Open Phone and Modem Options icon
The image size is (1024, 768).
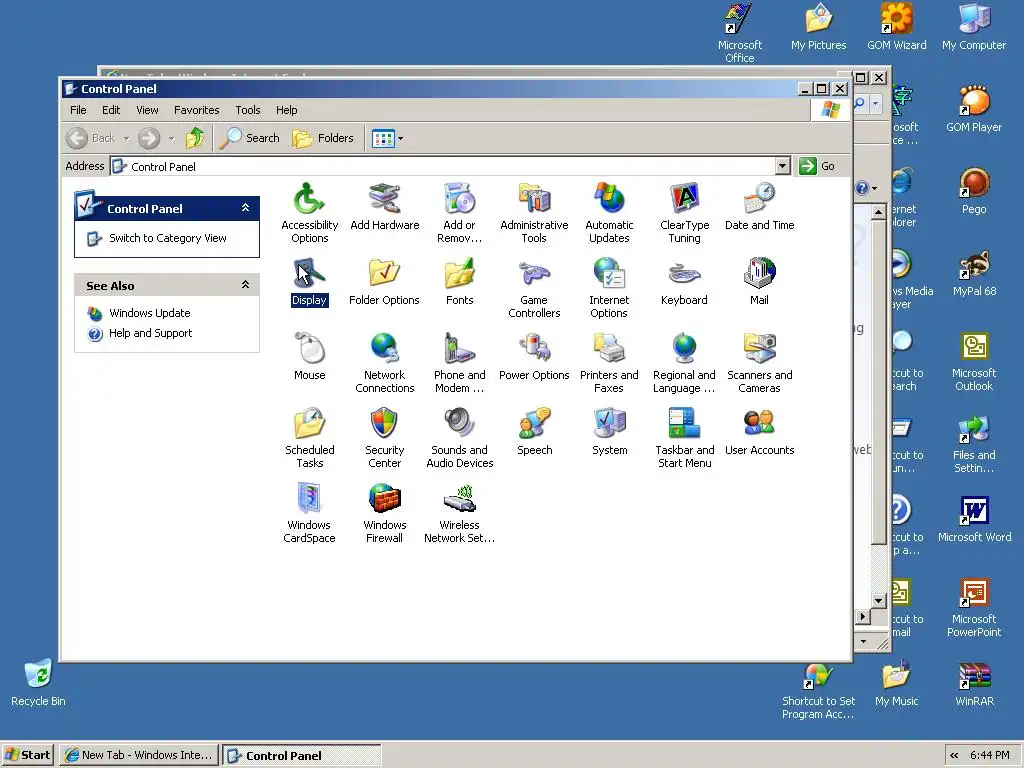click(459, 363)
